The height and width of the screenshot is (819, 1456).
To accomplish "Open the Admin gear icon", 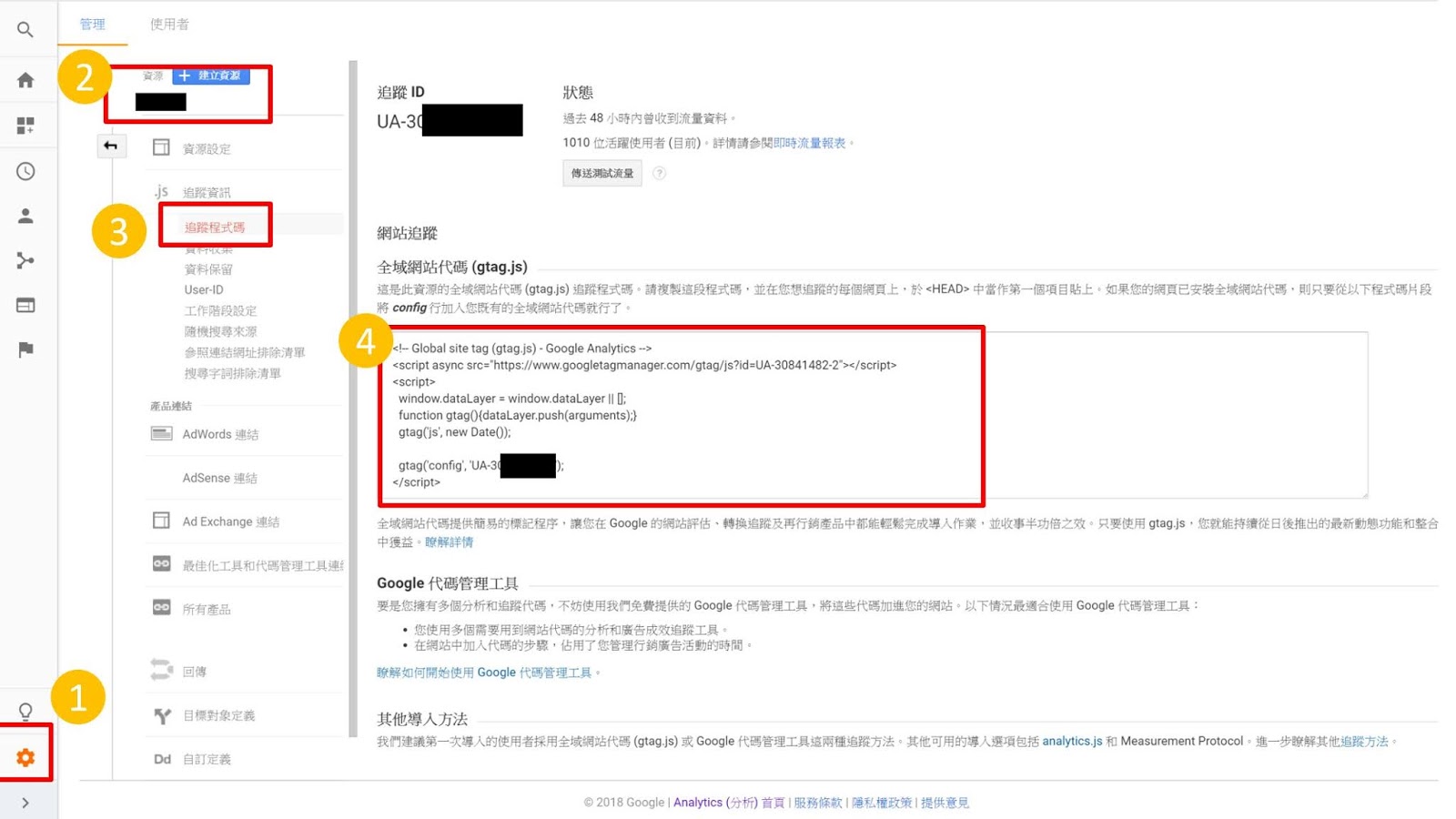I will coord(25,757).
